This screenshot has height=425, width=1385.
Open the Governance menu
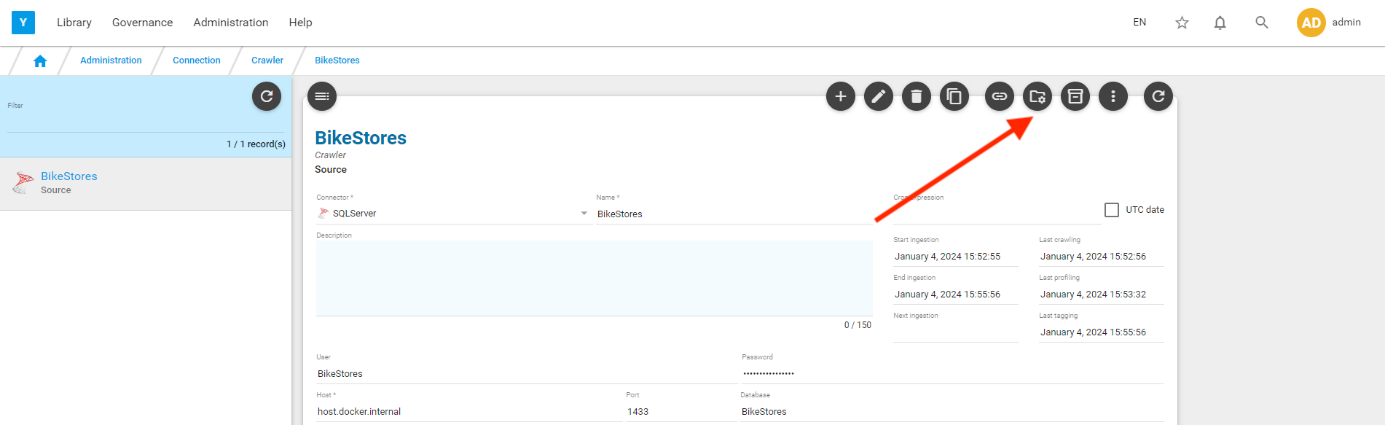point(142,22)
